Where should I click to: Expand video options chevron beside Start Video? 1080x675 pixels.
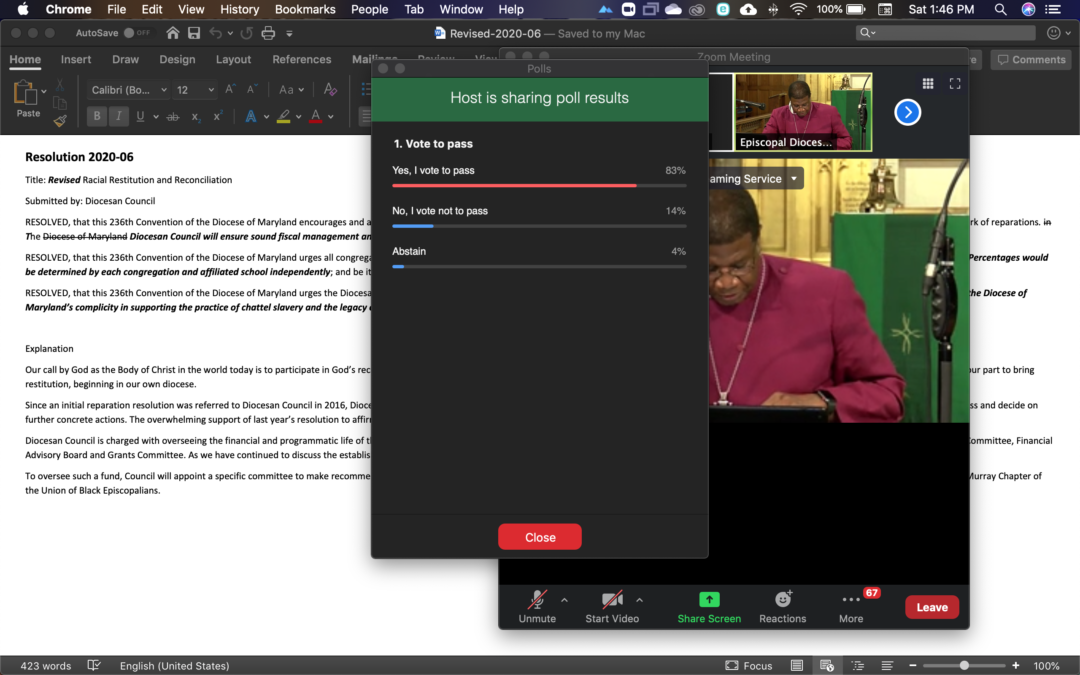tap(640, 601)
